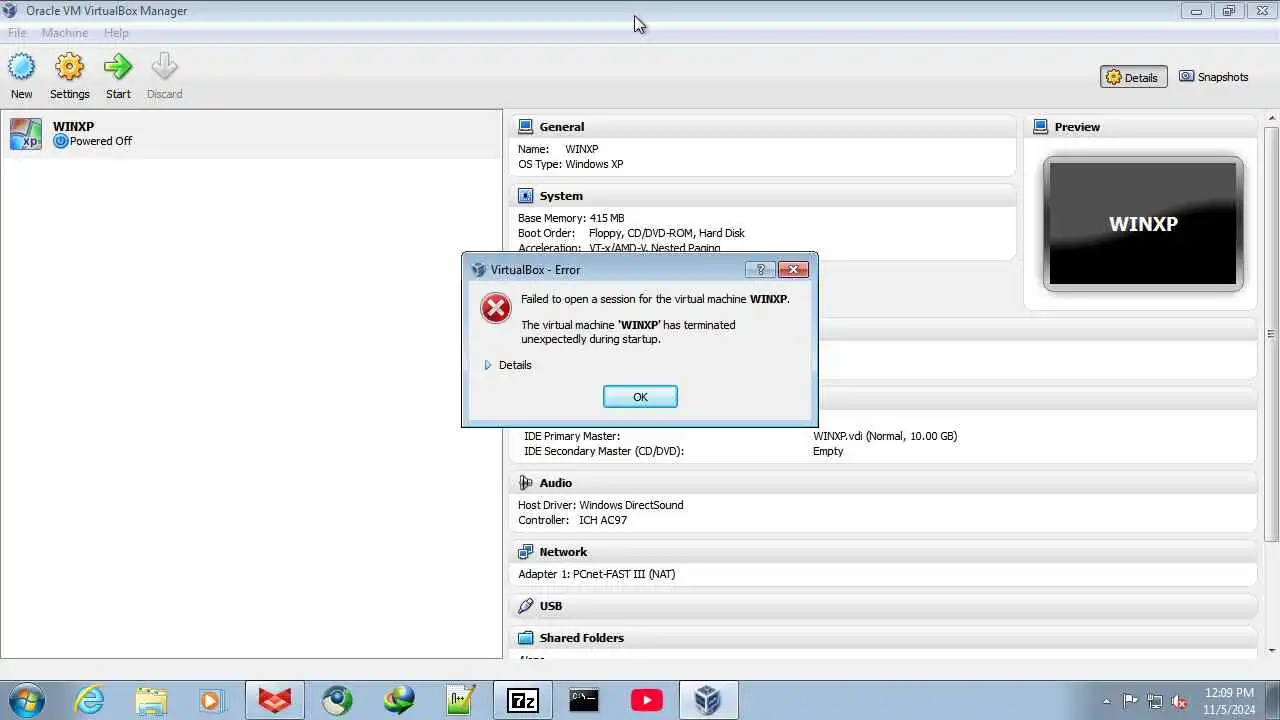
Task: Close the VirtualBox Error dialog
Action: pyautogui.click(x=793, y=270)
